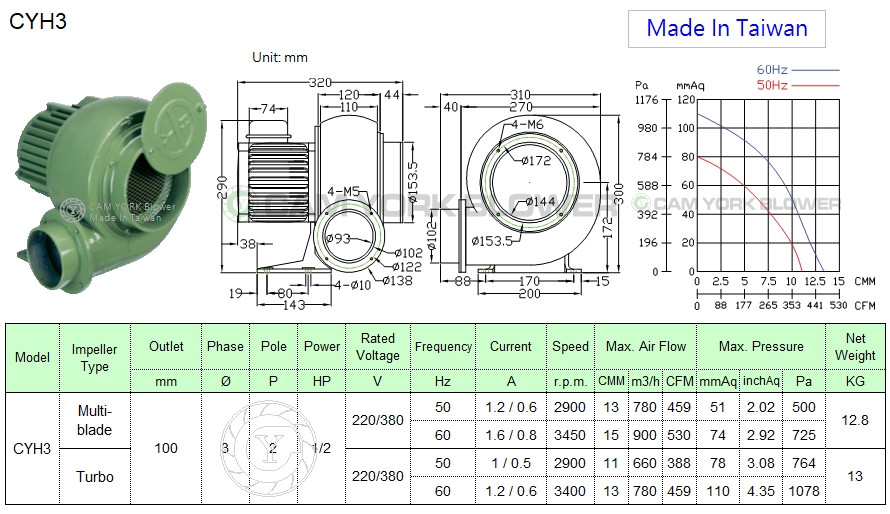Click the "100" outlet cell
The width and height of the screenshot is (890, 514).
coord(166,449)
